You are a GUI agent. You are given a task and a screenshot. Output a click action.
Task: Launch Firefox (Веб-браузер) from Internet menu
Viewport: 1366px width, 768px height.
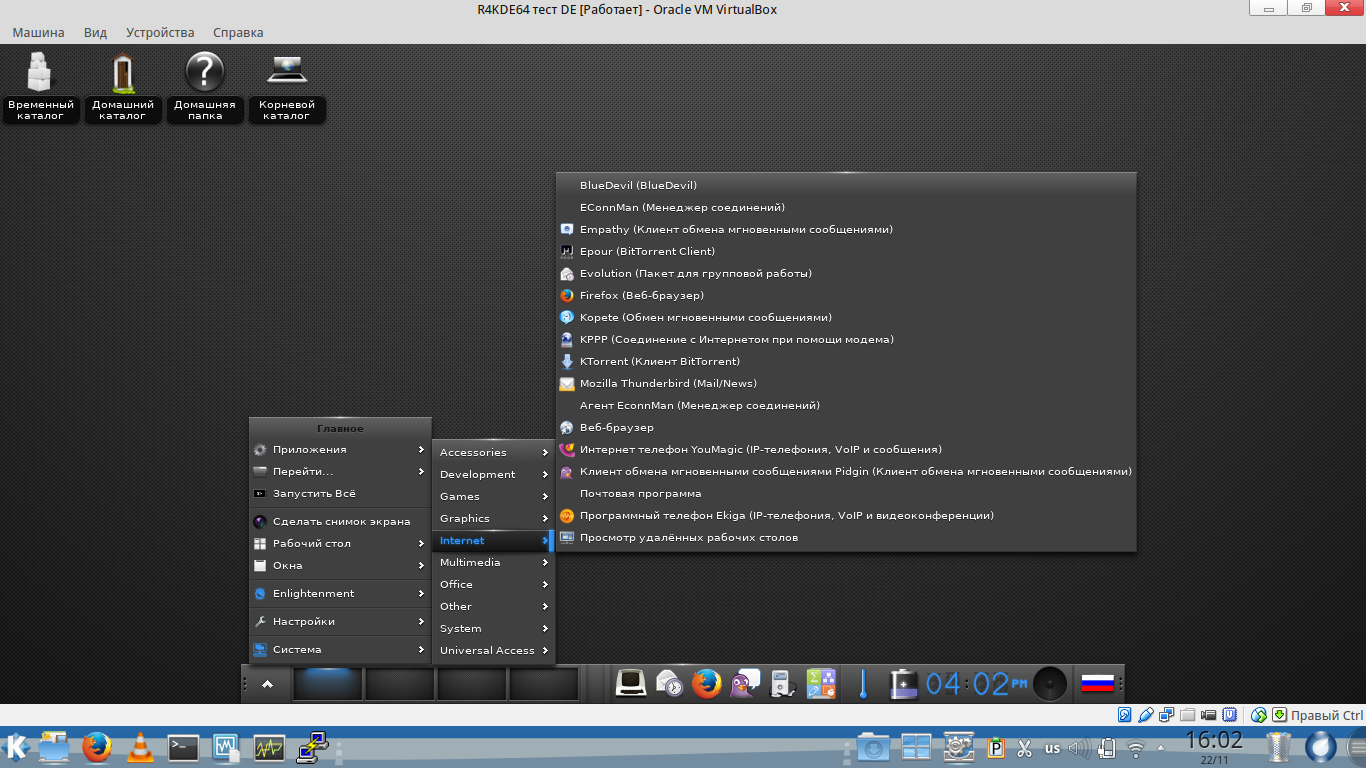(x=846, y=296)
